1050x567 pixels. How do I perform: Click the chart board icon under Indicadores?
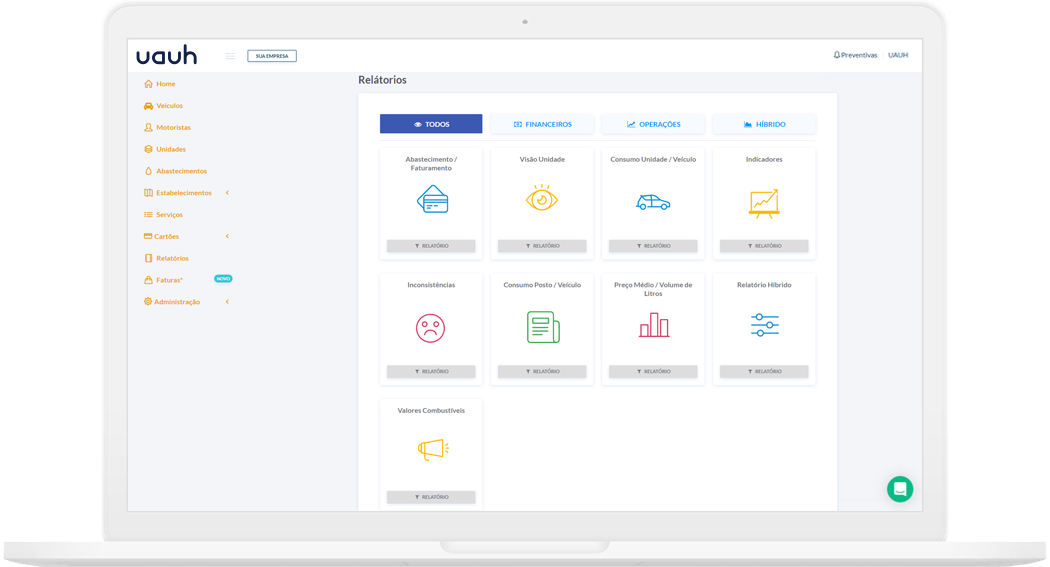pyautogui.click(x=764, y=203)
